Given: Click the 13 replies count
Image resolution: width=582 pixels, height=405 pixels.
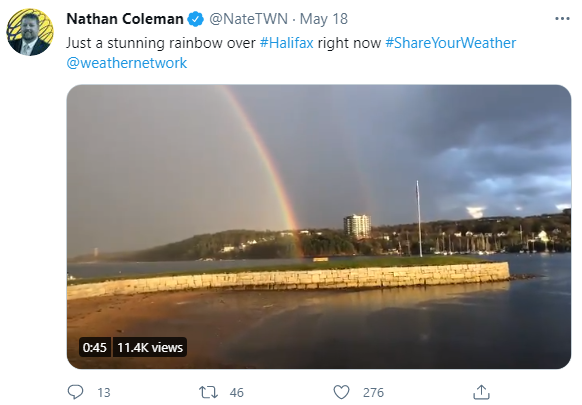Looking at the screenshot, I should [x=104, y=392].
